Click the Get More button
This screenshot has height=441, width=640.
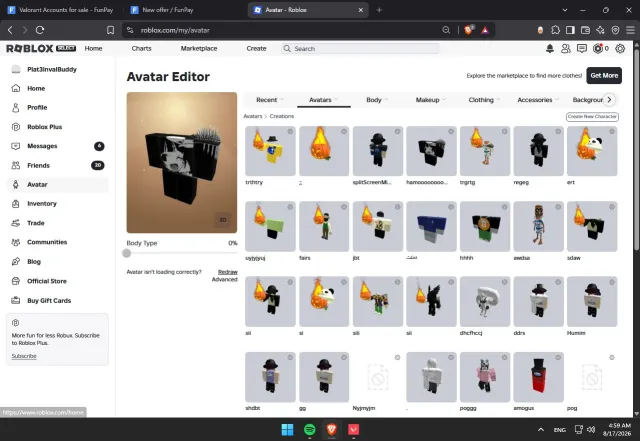coord(604,76)
